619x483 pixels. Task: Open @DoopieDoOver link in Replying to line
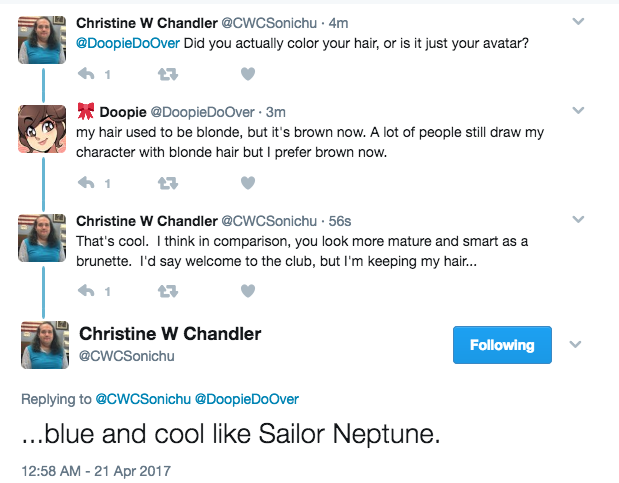pyautogui.click(x=247, y=399)
